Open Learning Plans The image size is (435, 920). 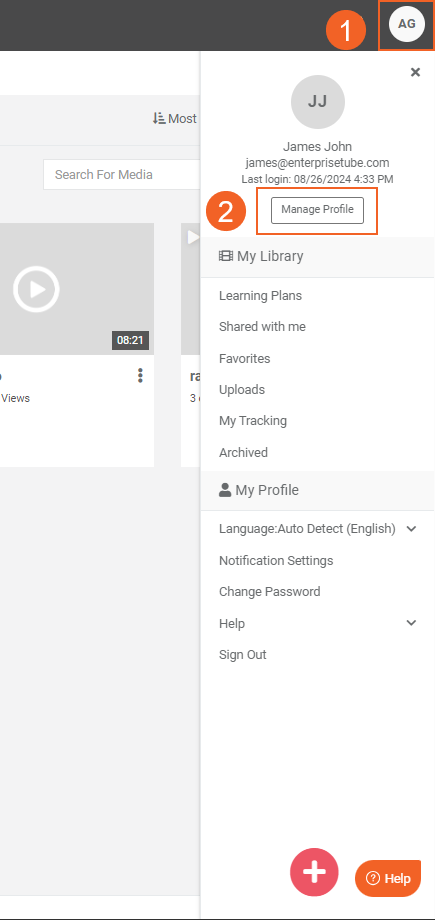[x=260, y=296]
